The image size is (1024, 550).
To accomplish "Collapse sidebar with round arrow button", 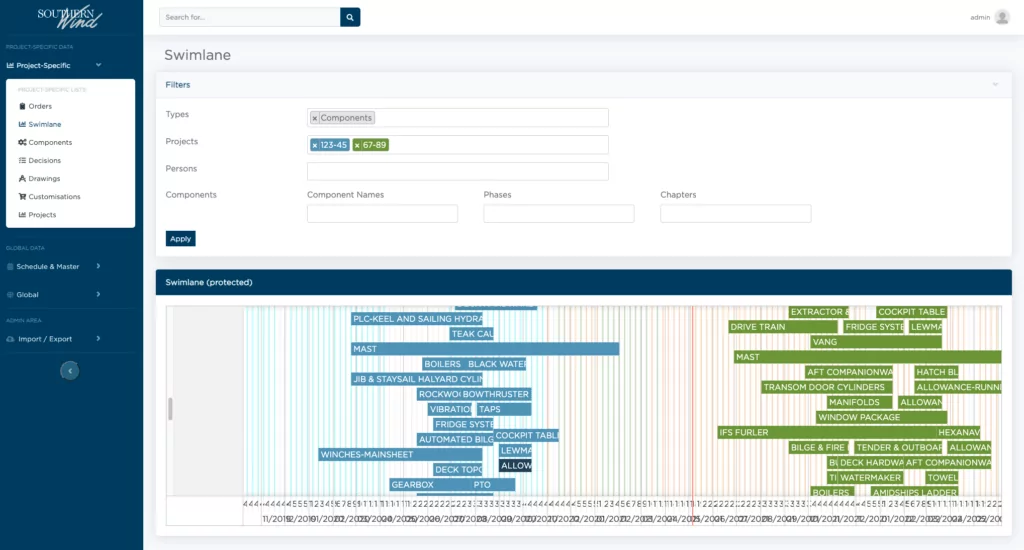I will click(70, 371).
